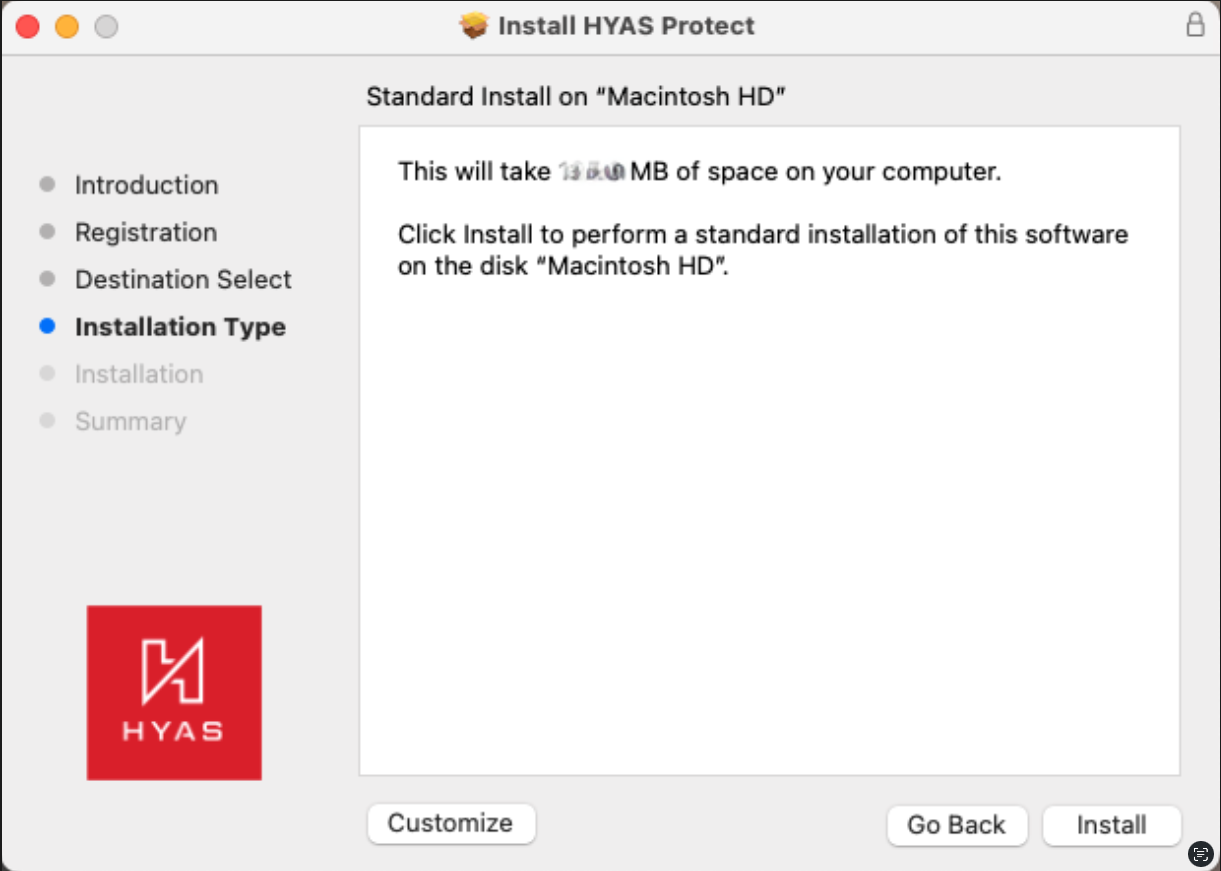Select the Introduction step label
This screenshot has width=1221, height=871.
146,185
